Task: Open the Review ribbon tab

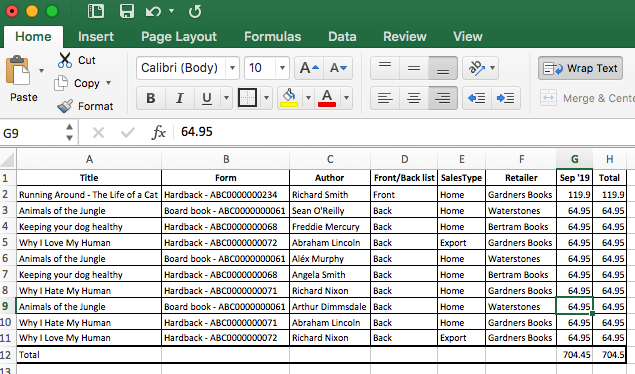Action: [x=405, y=36]
